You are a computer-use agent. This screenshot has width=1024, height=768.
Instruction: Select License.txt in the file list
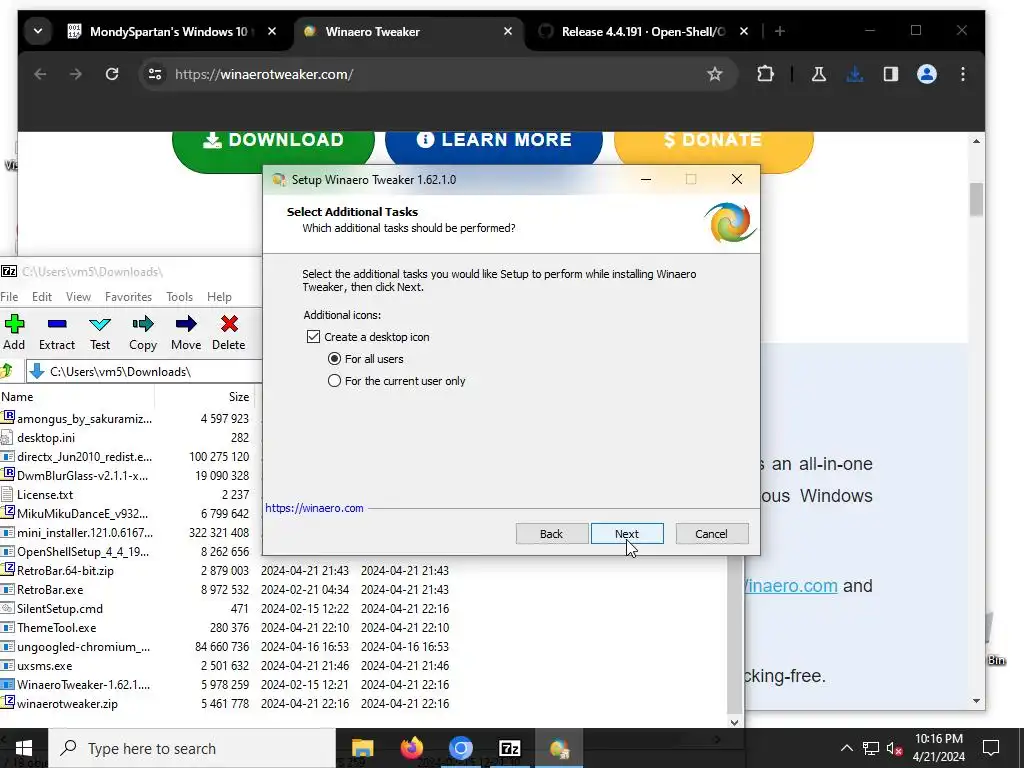[45, 495]
